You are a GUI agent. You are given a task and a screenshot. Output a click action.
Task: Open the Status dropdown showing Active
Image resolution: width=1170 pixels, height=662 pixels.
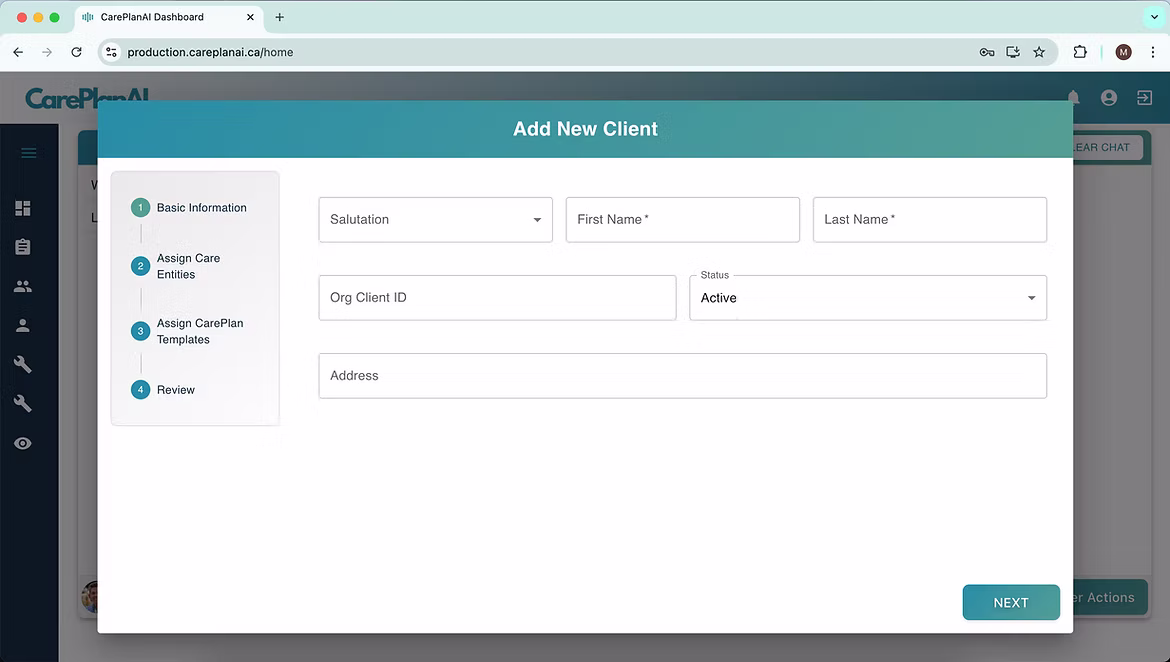pos(867,297)
